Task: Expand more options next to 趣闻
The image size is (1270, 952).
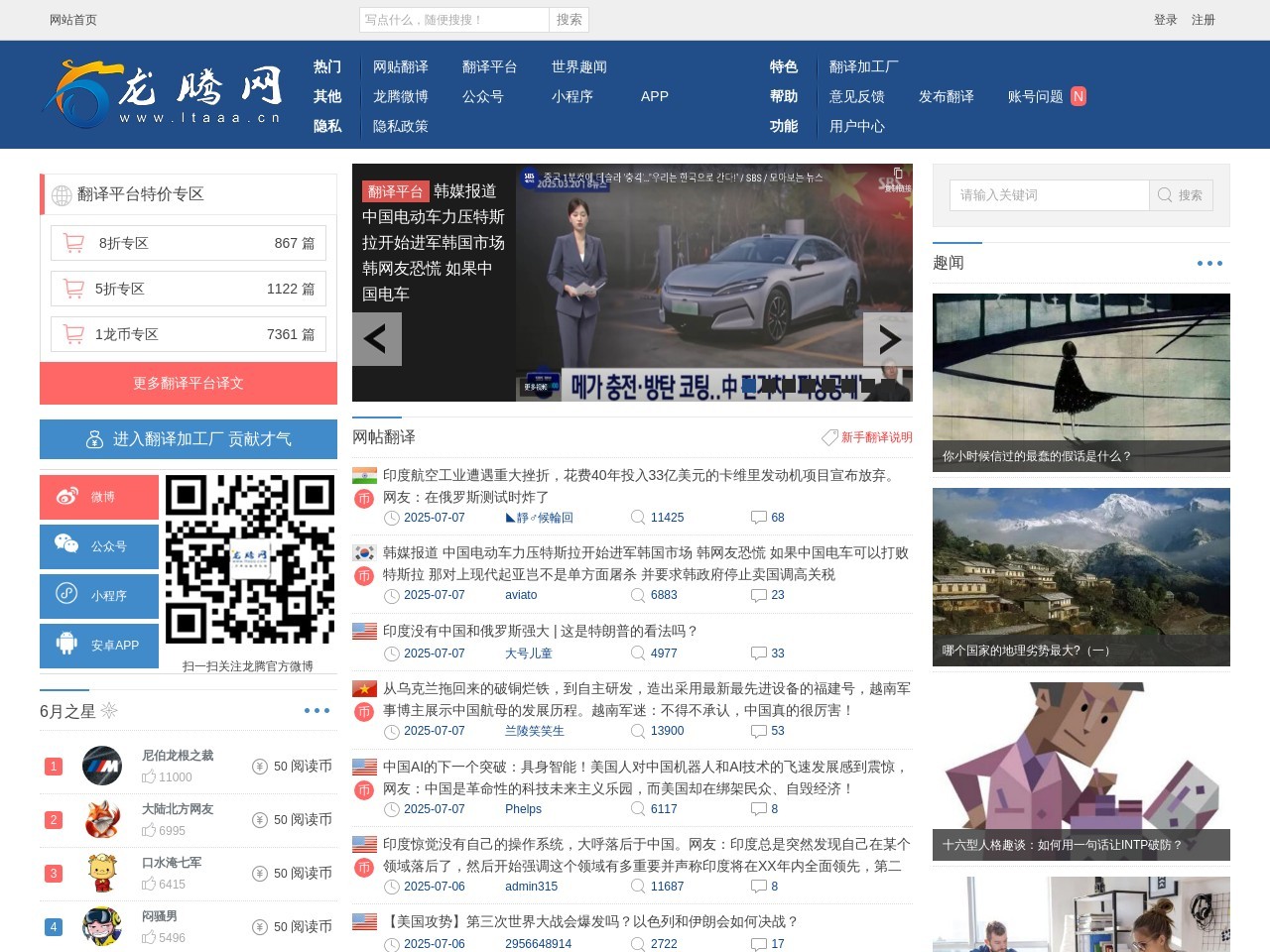Action: click(x=1209, y=263)
